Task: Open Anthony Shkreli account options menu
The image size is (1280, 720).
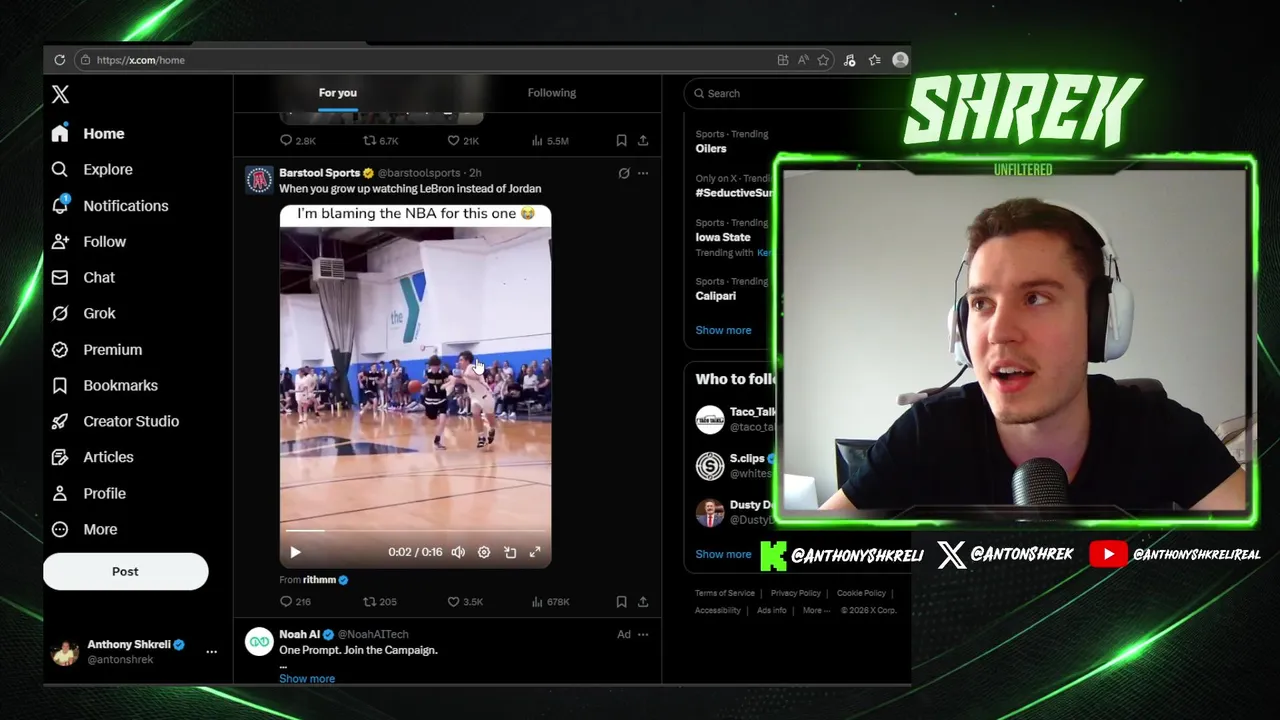Action: tap(211, 651)
